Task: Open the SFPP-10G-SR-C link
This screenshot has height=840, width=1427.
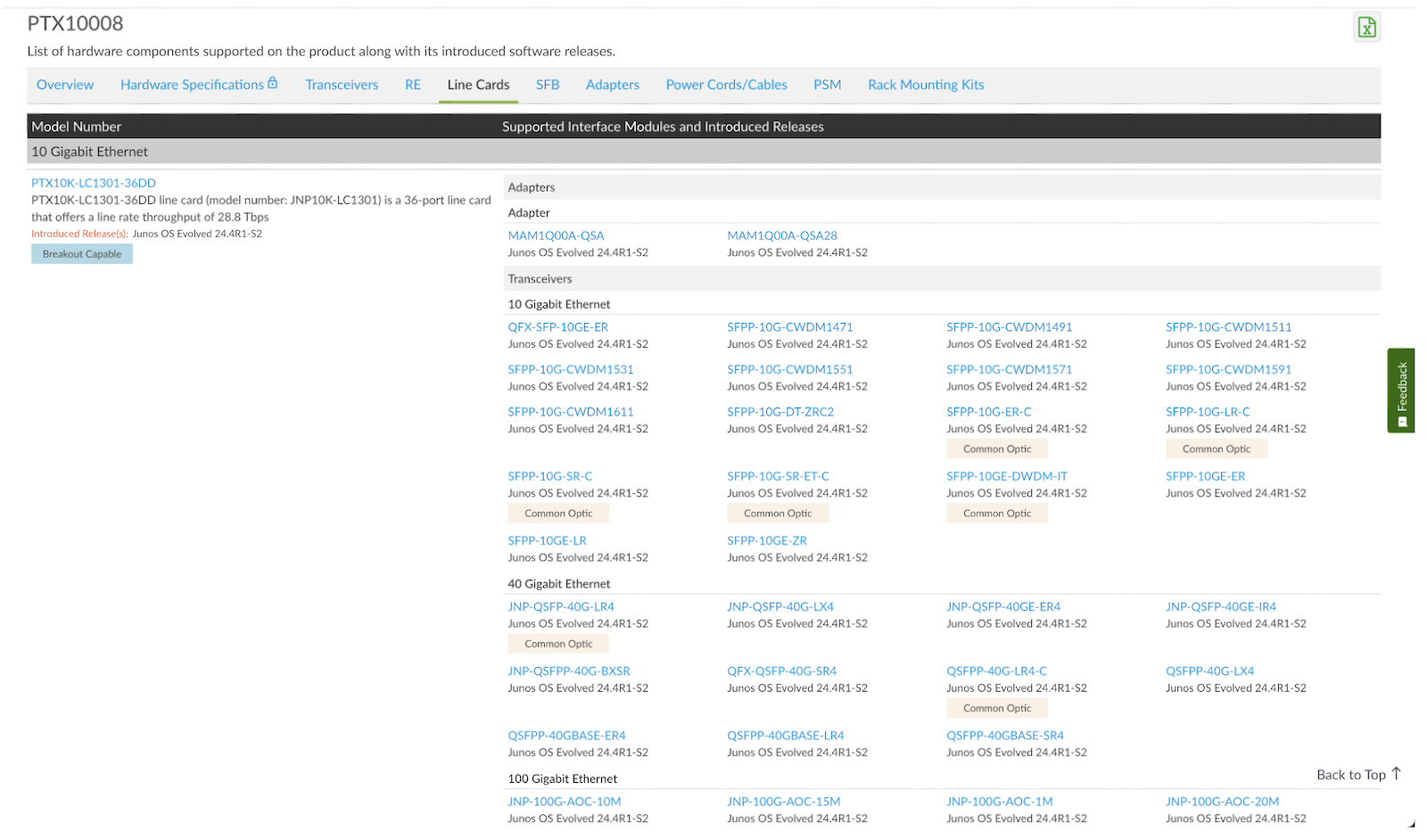Action: click(550, 476)
